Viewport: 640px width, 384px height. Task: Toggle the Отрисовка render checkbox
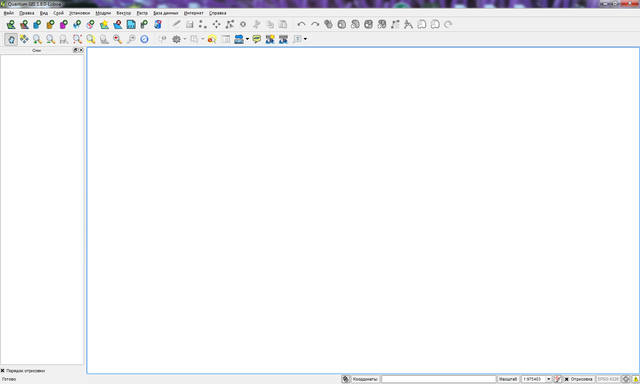click(x=567, y=379)
